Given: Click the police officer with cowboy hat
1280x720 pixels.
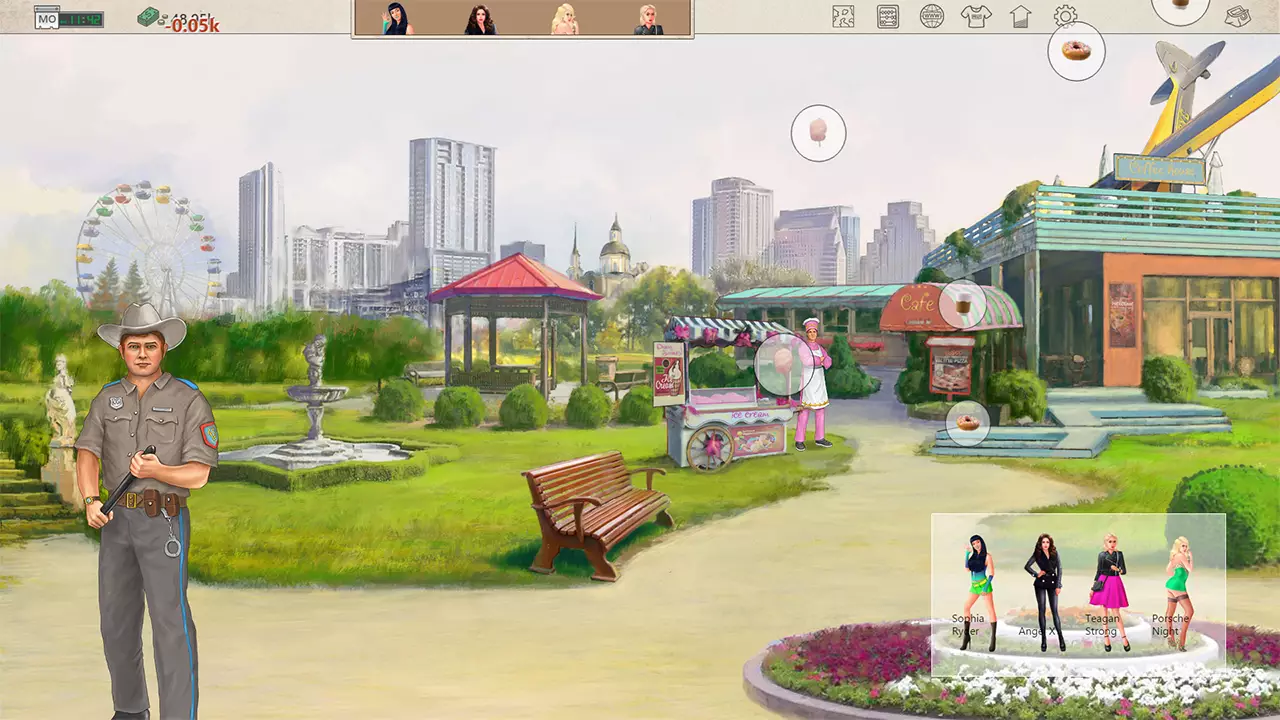Looking at the screenshot, I should (x=148, y=500).
